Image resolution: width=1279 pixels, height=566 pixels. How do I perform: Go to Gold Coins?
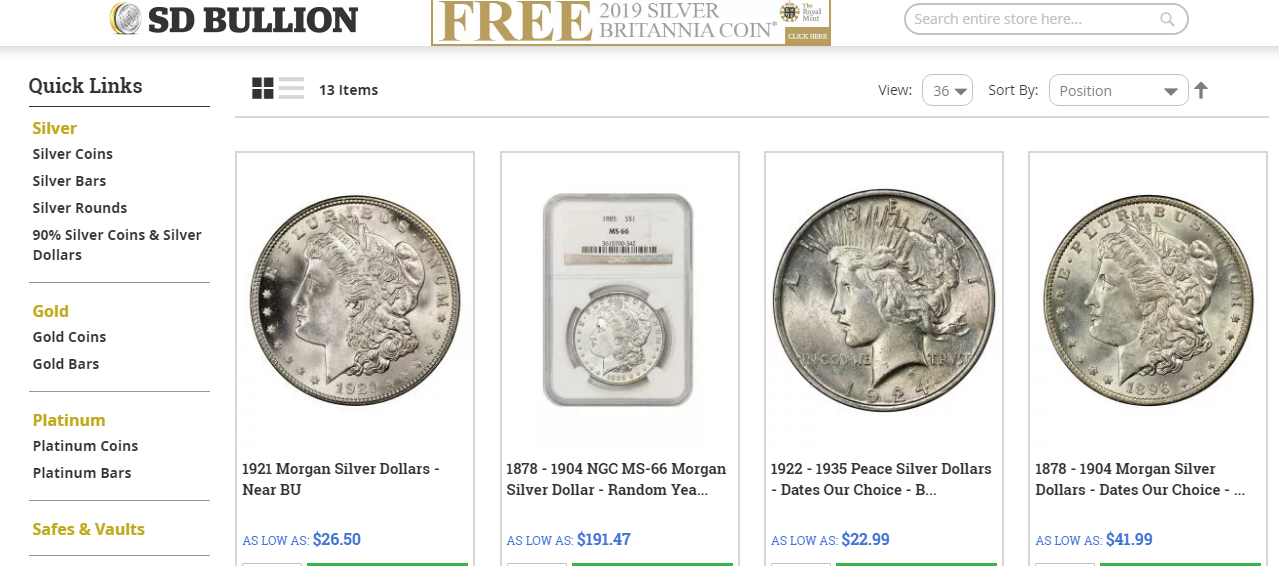click(69, 337)
